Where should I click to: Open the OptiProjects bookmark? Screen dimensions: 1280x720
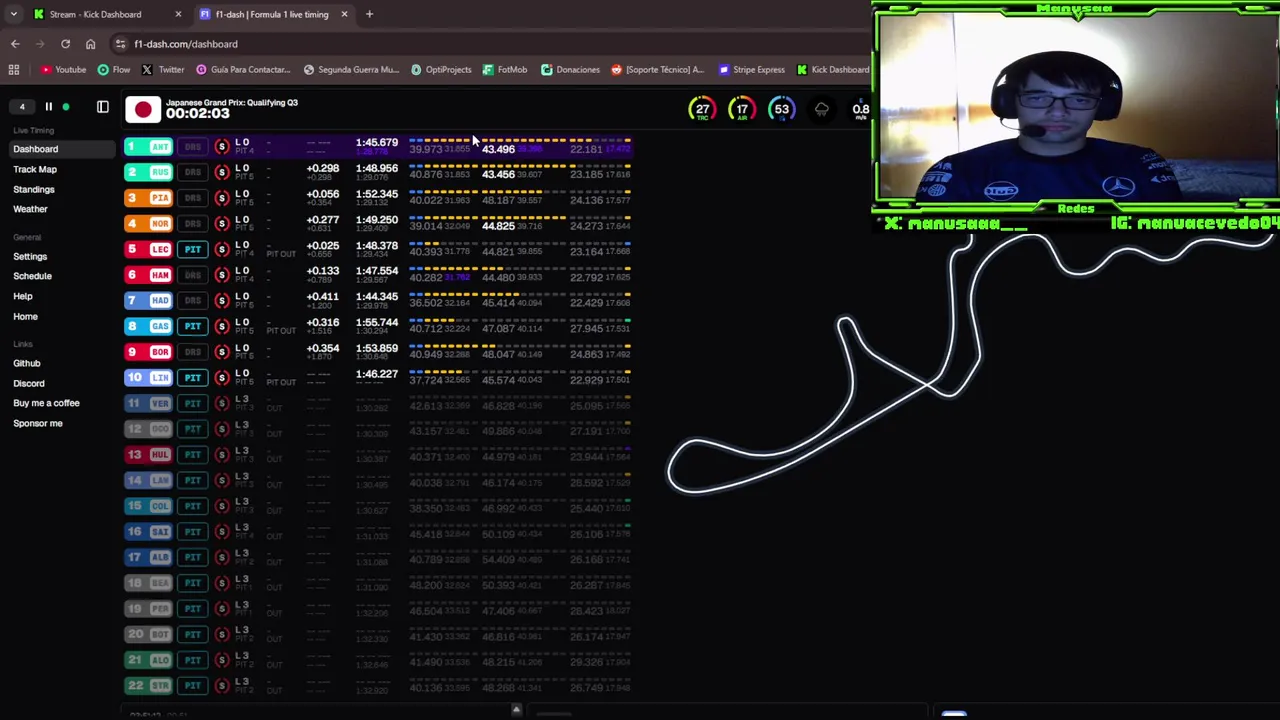441,70
